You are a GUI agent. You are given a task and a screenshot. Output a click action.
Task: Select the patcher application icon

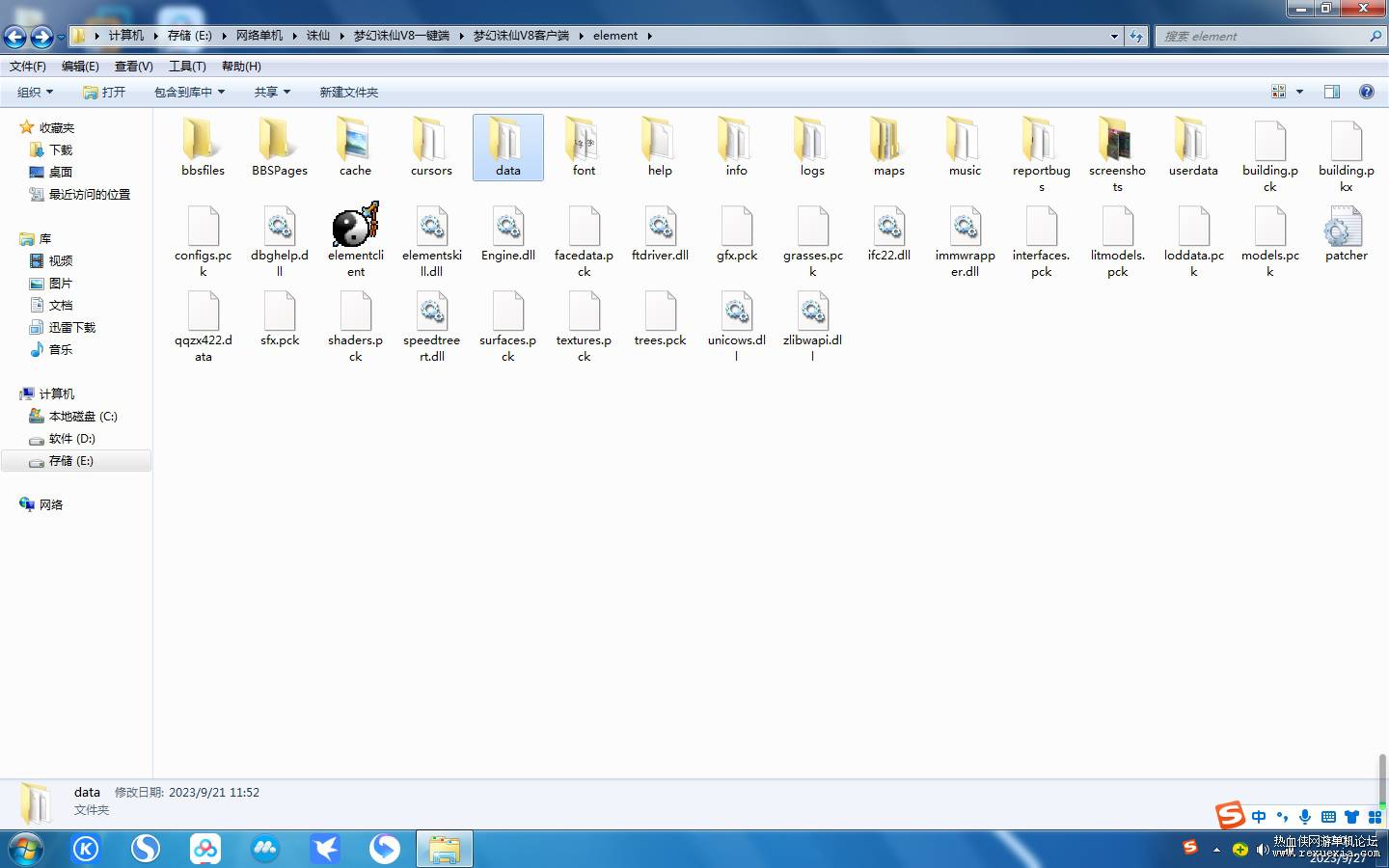(x=1346, y=226)
